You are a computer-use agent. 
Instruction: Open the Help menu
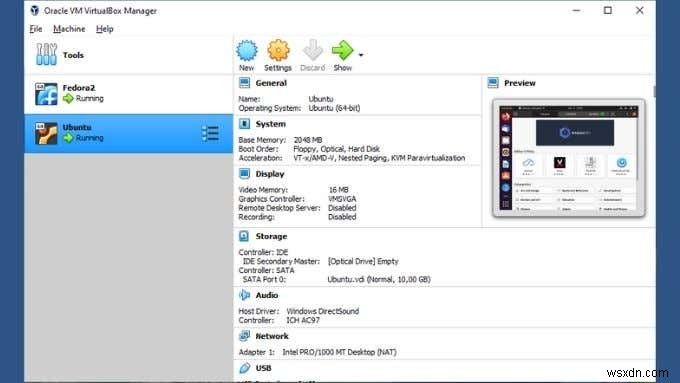tap(105, 29)
